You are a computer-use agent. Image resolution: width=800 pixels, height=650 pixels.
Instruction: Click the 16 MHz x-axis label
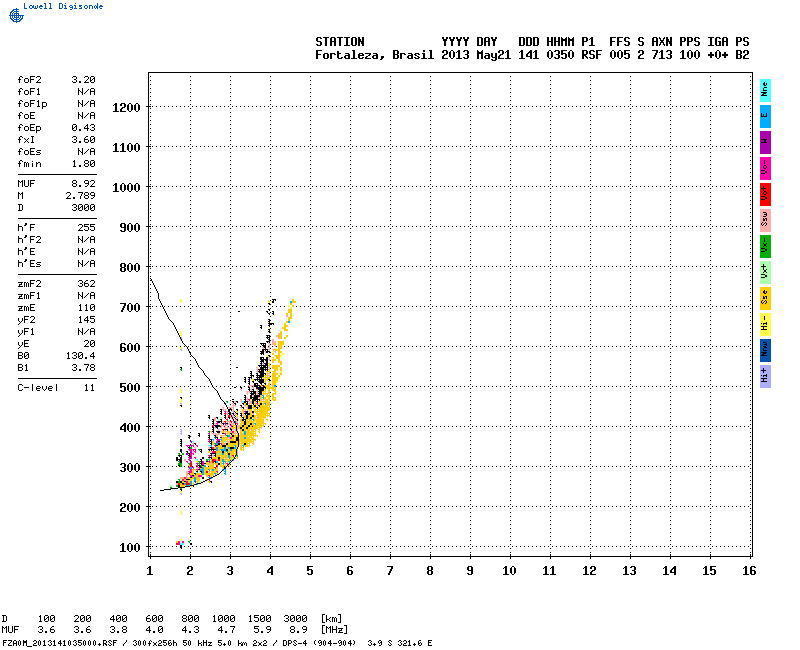coord(749,571)
